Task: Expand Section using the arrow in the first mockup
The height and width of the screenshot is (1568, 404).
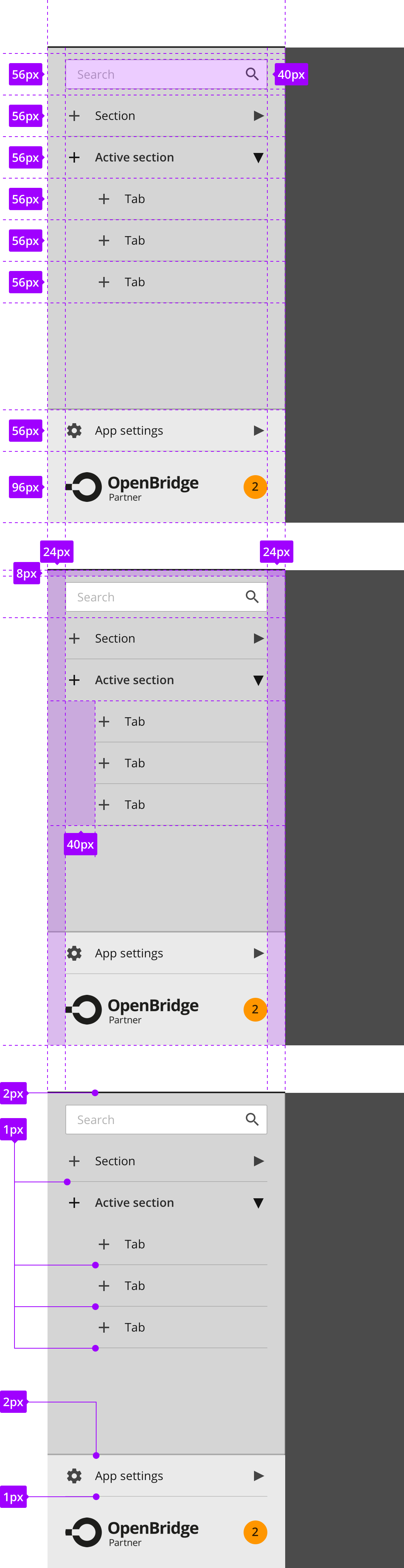Action: pyautogui.click(x=258, y=116)
